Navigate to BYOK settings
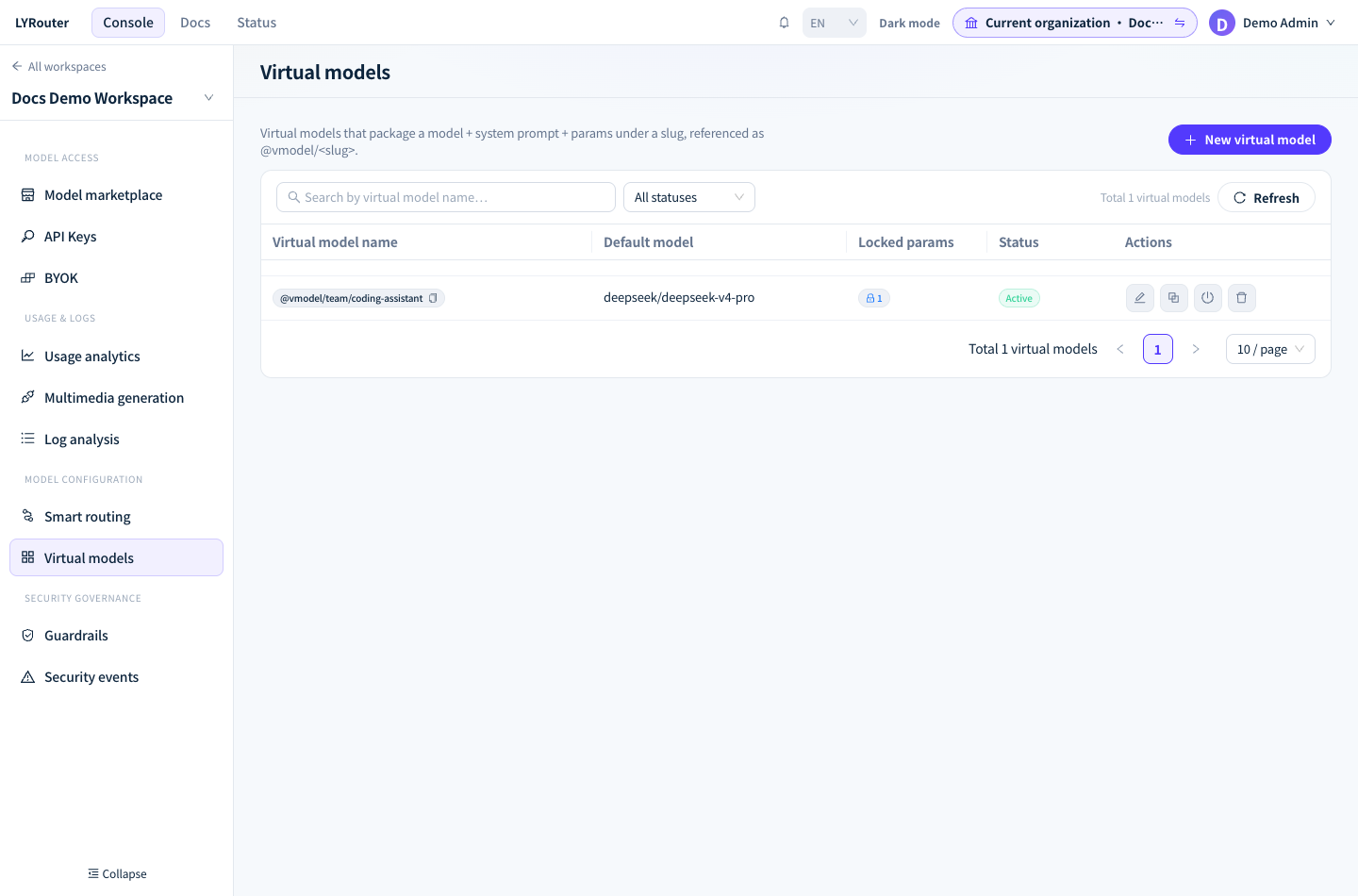The width and height of the screenshot is (1358, 896). (x=116, y=278)
